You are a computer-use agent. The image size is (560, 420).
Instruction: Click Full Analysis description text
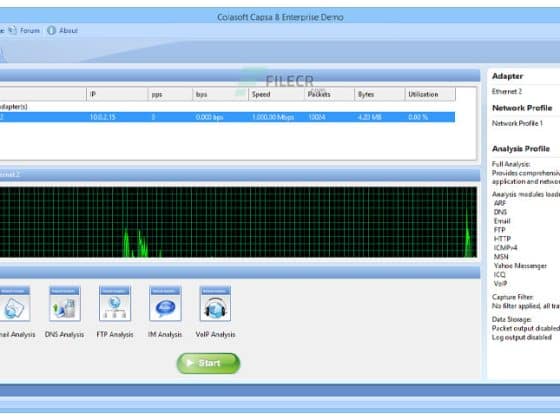tap(526, 173)
